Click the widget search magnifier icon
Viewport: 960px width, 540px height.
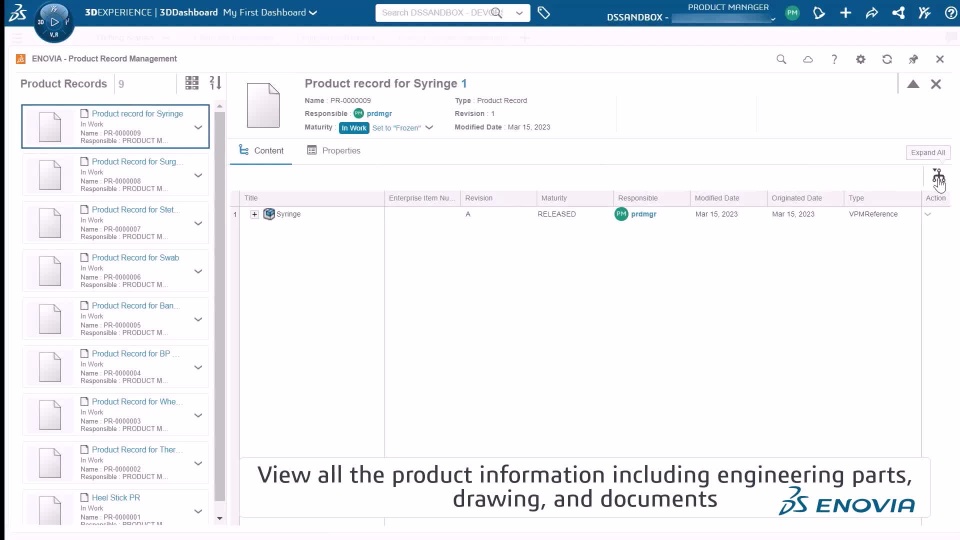click(x=781, y=59)
